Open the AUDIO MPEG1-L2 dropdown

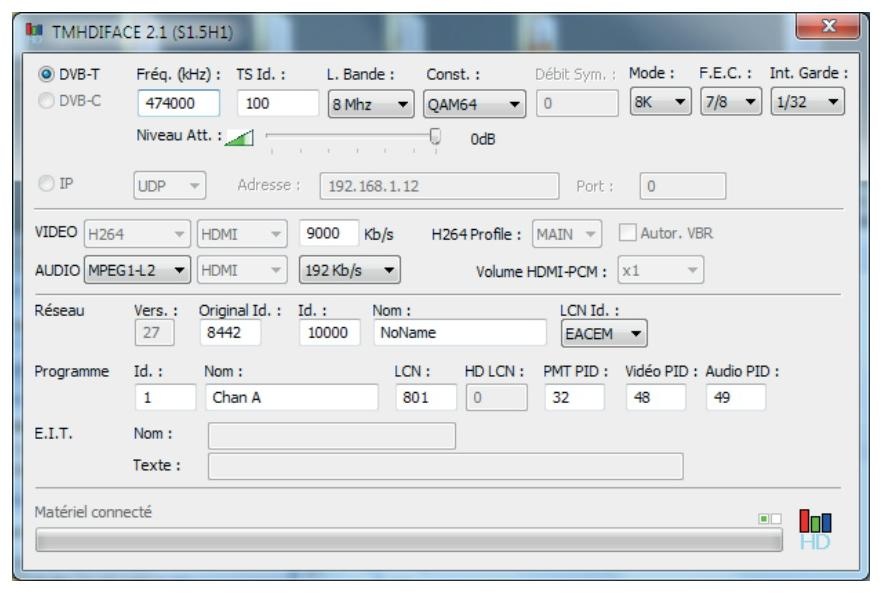click(137, 270)
